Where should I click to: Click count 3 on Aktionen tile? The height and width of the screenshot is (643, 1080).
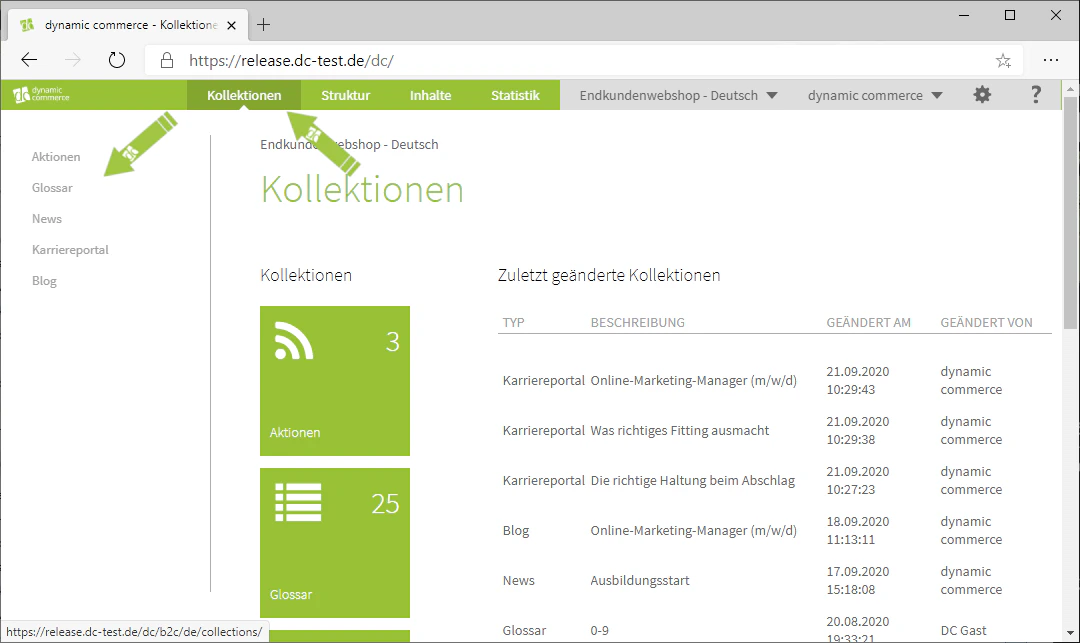coord(393,341)
